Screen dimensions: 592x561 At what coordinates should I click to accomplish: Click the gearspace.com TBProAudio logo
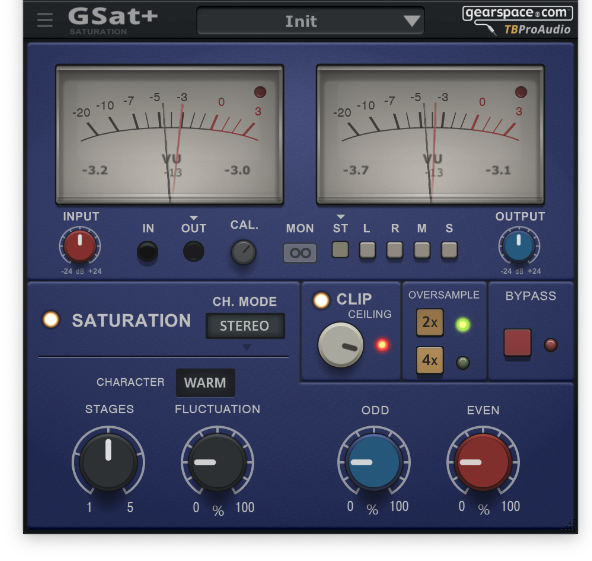click(x=517, y=20)
